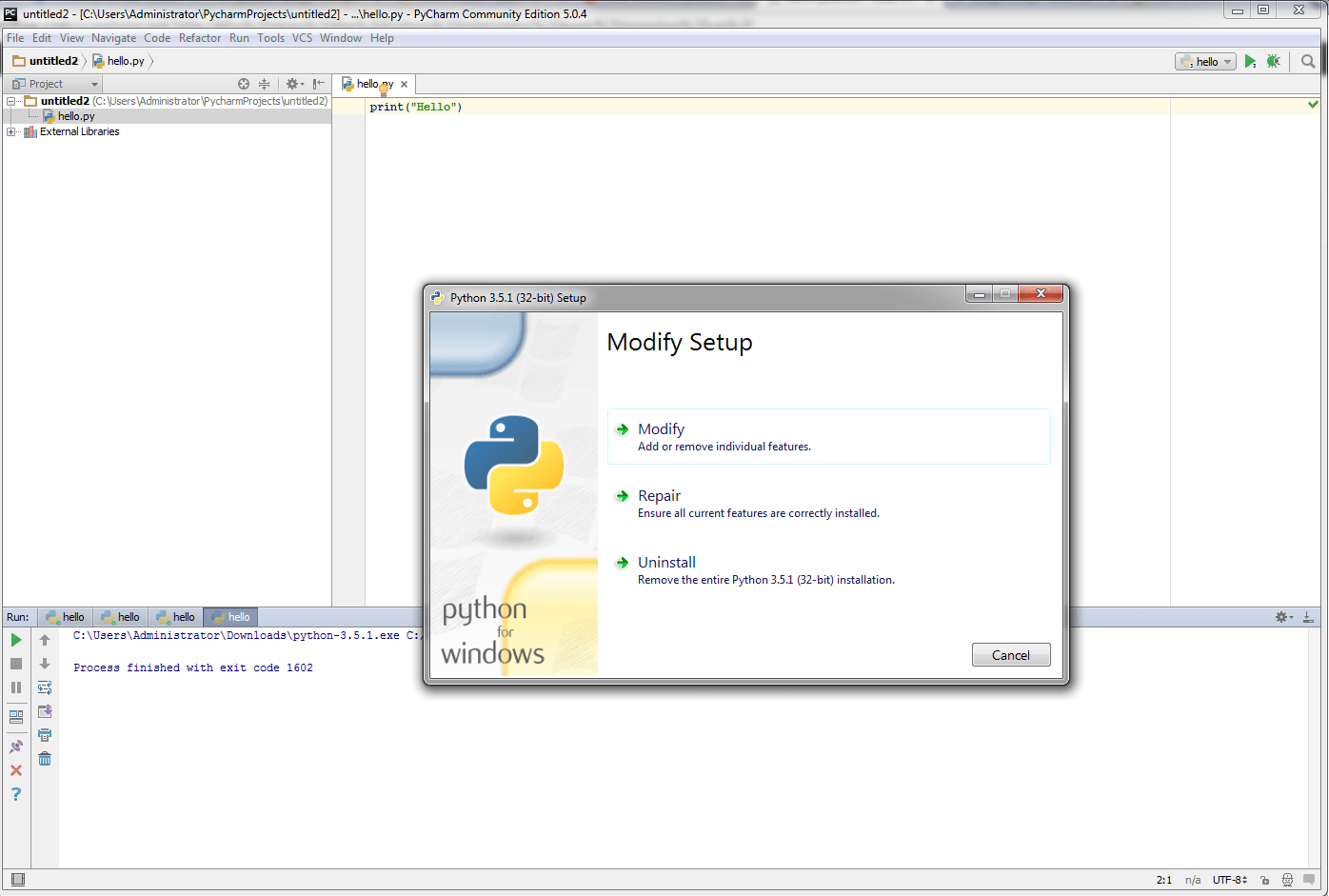1329x896 pixels.
Task: Click the Debug hello bug icon
Action: [1274, 60]
